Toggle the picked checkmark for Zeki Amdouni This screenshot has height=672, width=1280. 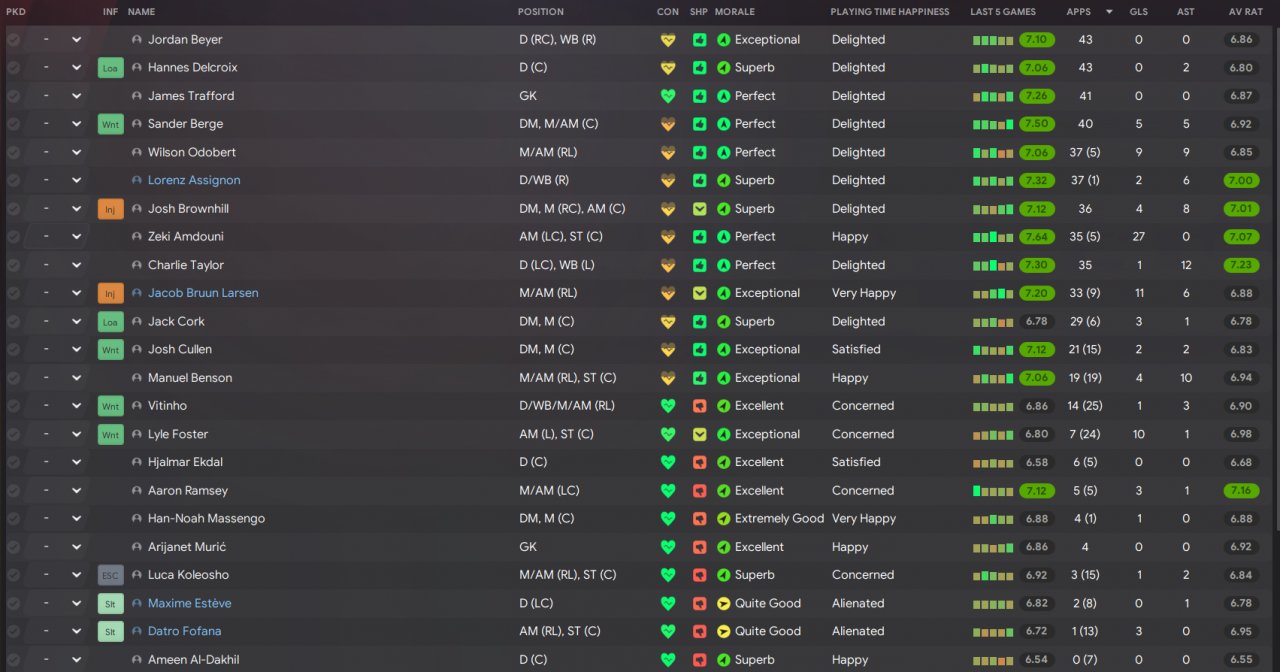14,237
